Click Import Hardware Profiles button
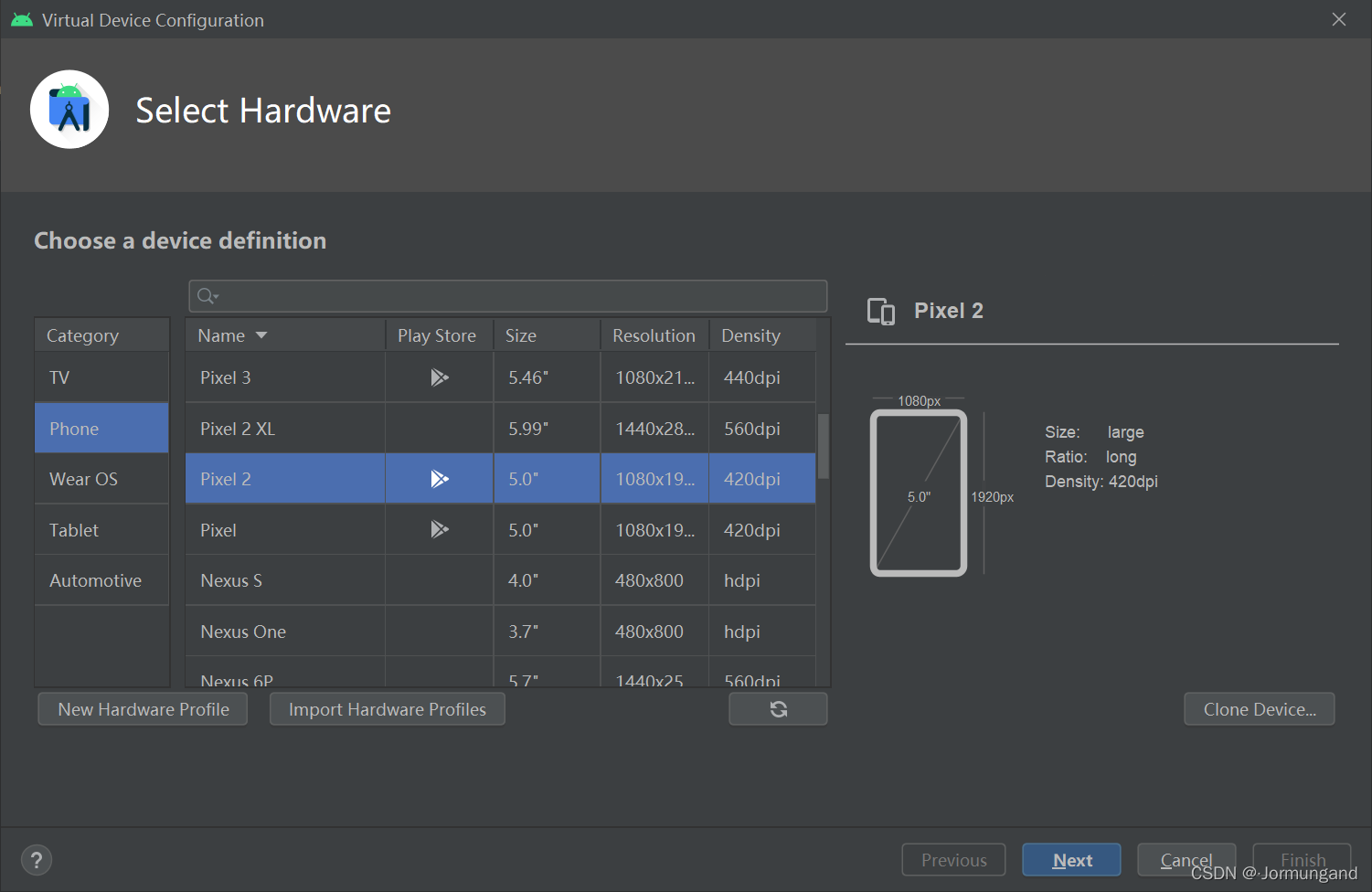This screenshot has height=892, width=1372. click(388, 709)
